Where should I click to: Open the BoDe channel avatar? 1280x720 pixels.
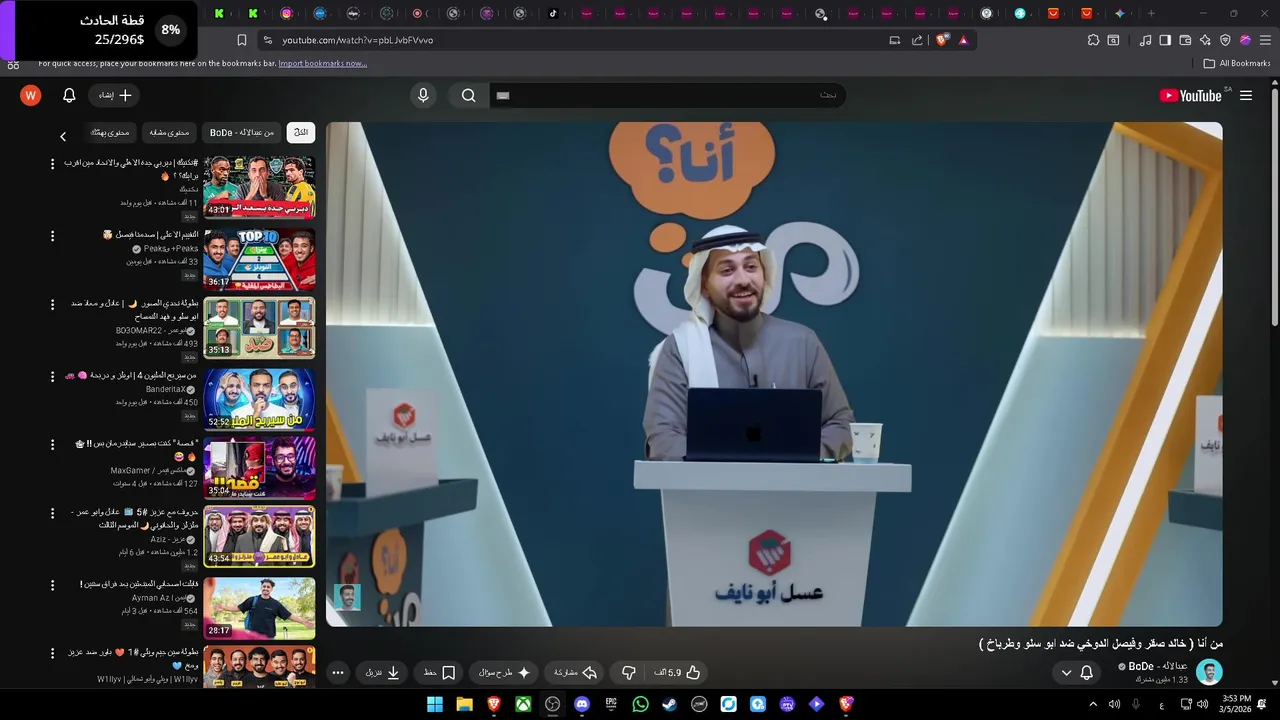1209,672
